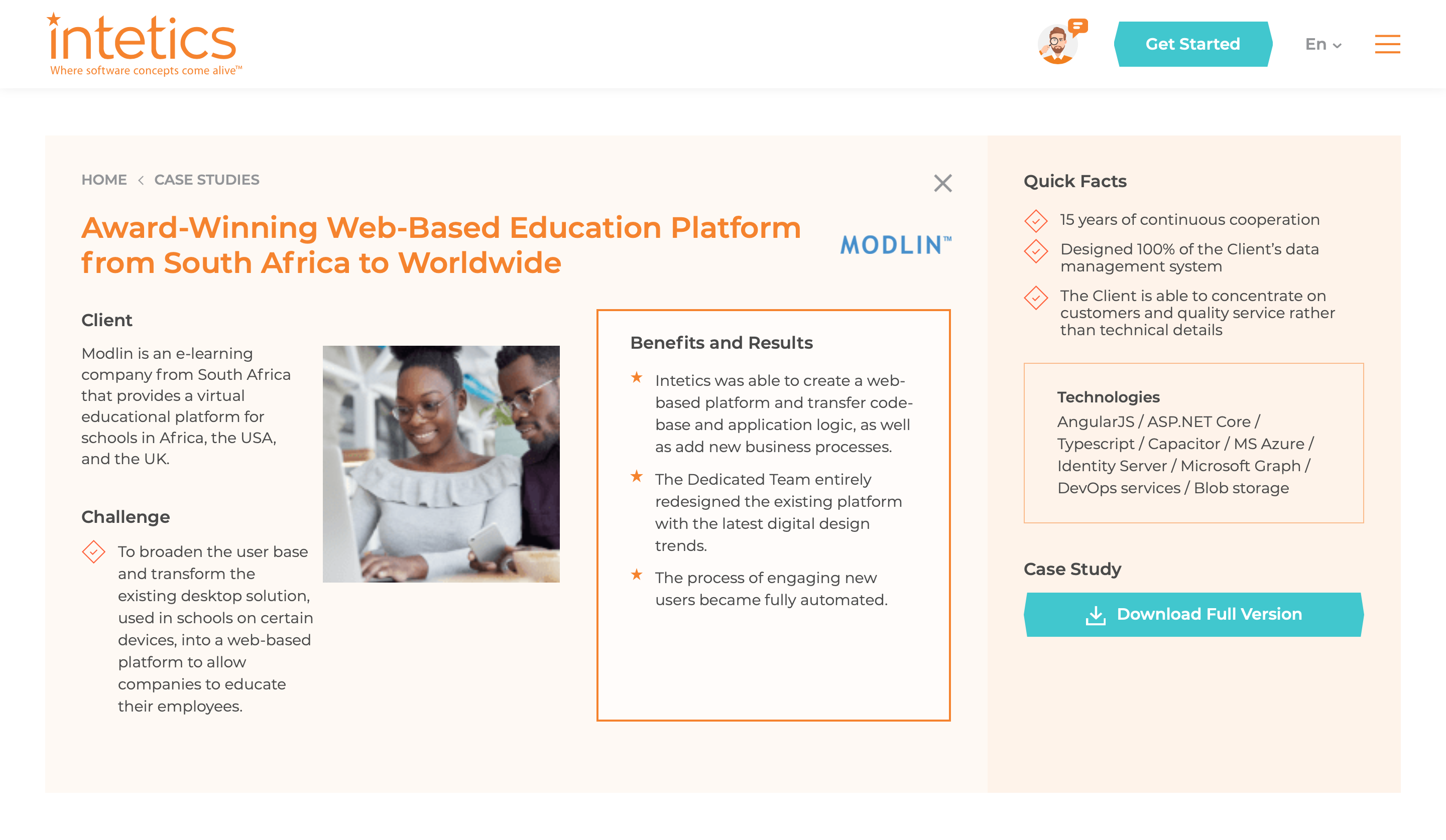Click the Get Started button
The image size is (1446, 840).
point(1193,44)
